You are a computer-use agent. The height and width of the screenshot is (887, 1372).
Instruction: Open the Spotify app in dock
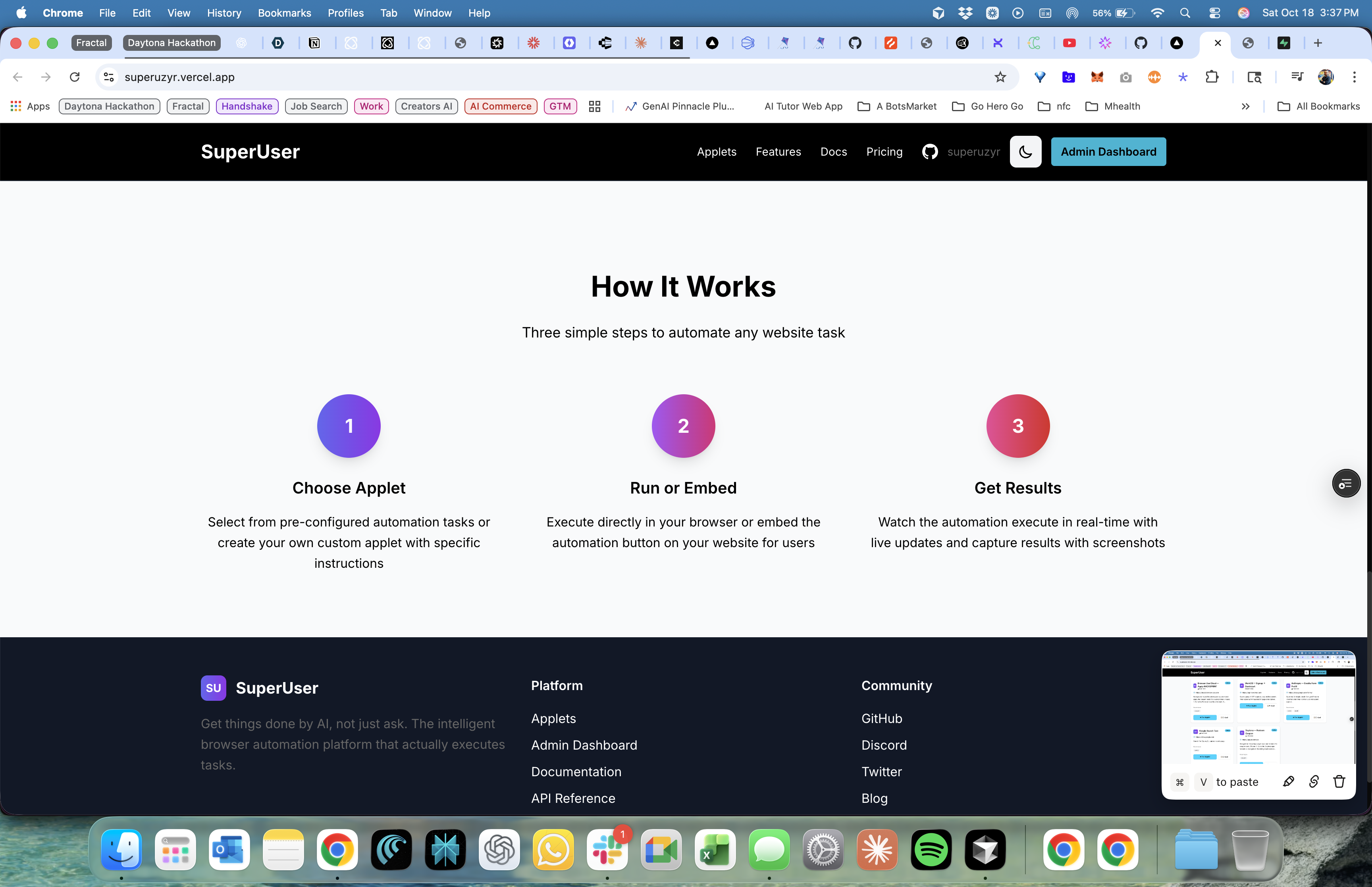coord(931,850)
